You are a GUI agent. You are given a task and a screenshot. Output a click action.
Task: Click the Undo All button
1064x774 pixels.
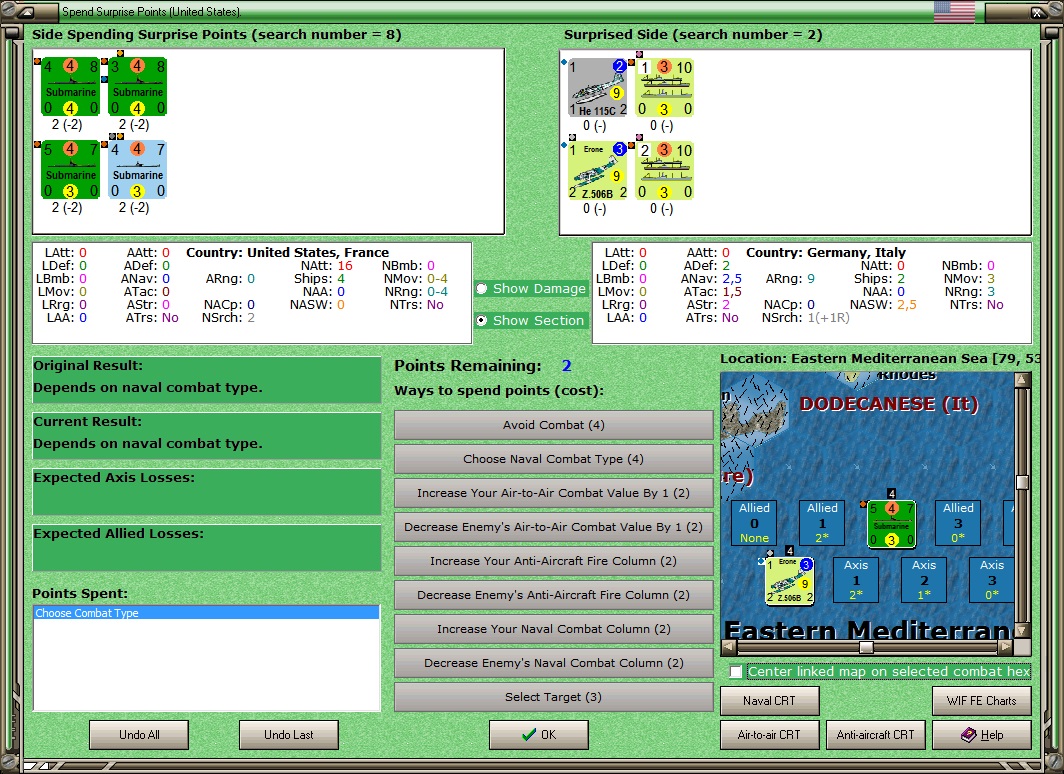tap(139, 735)
